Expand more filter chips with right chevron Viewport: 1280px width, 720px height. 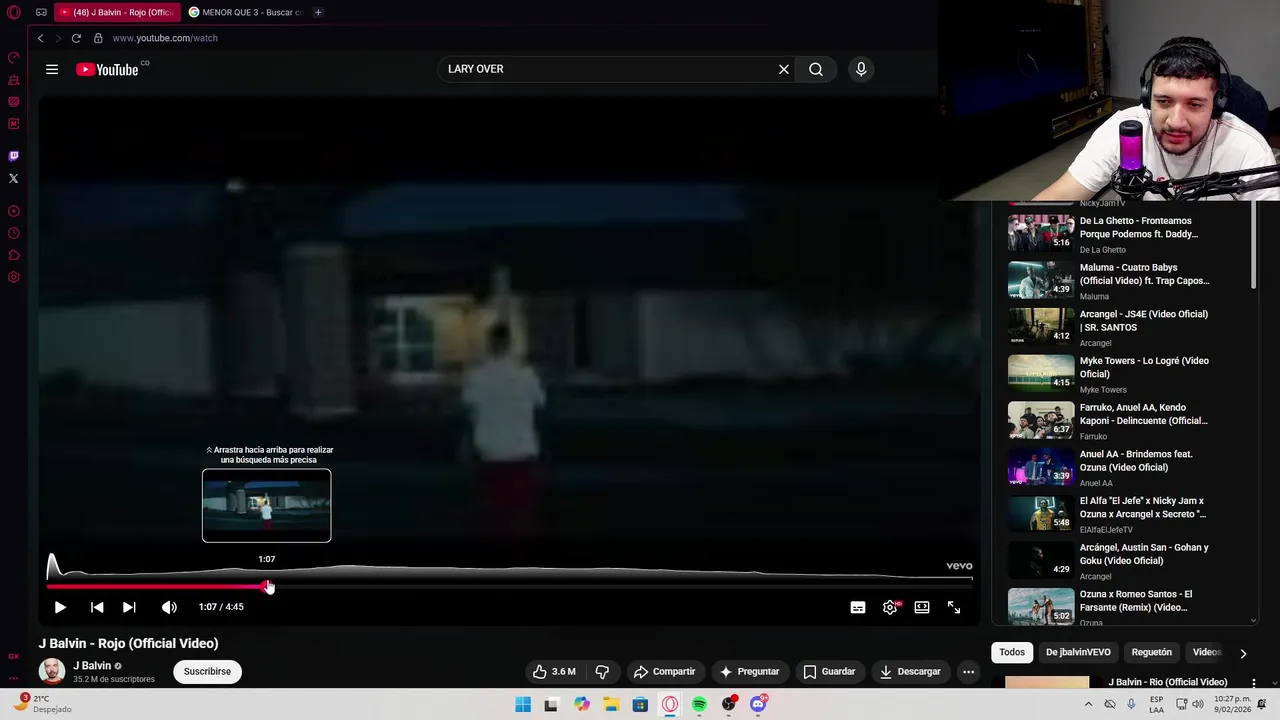(1243, 653)
